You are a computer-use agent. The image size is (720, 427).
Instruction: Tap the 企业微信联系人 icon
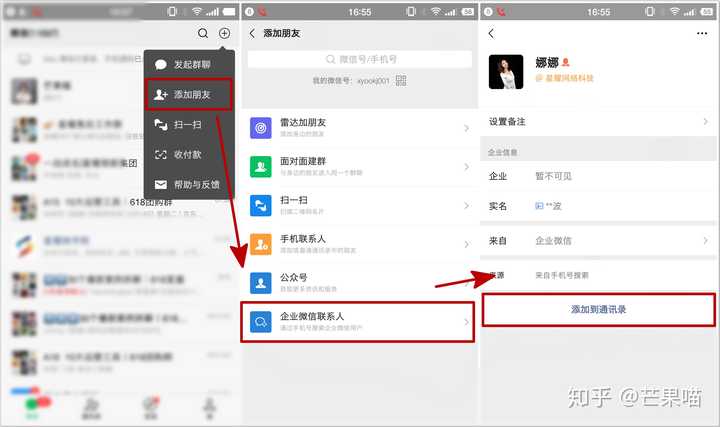(260, 322)
